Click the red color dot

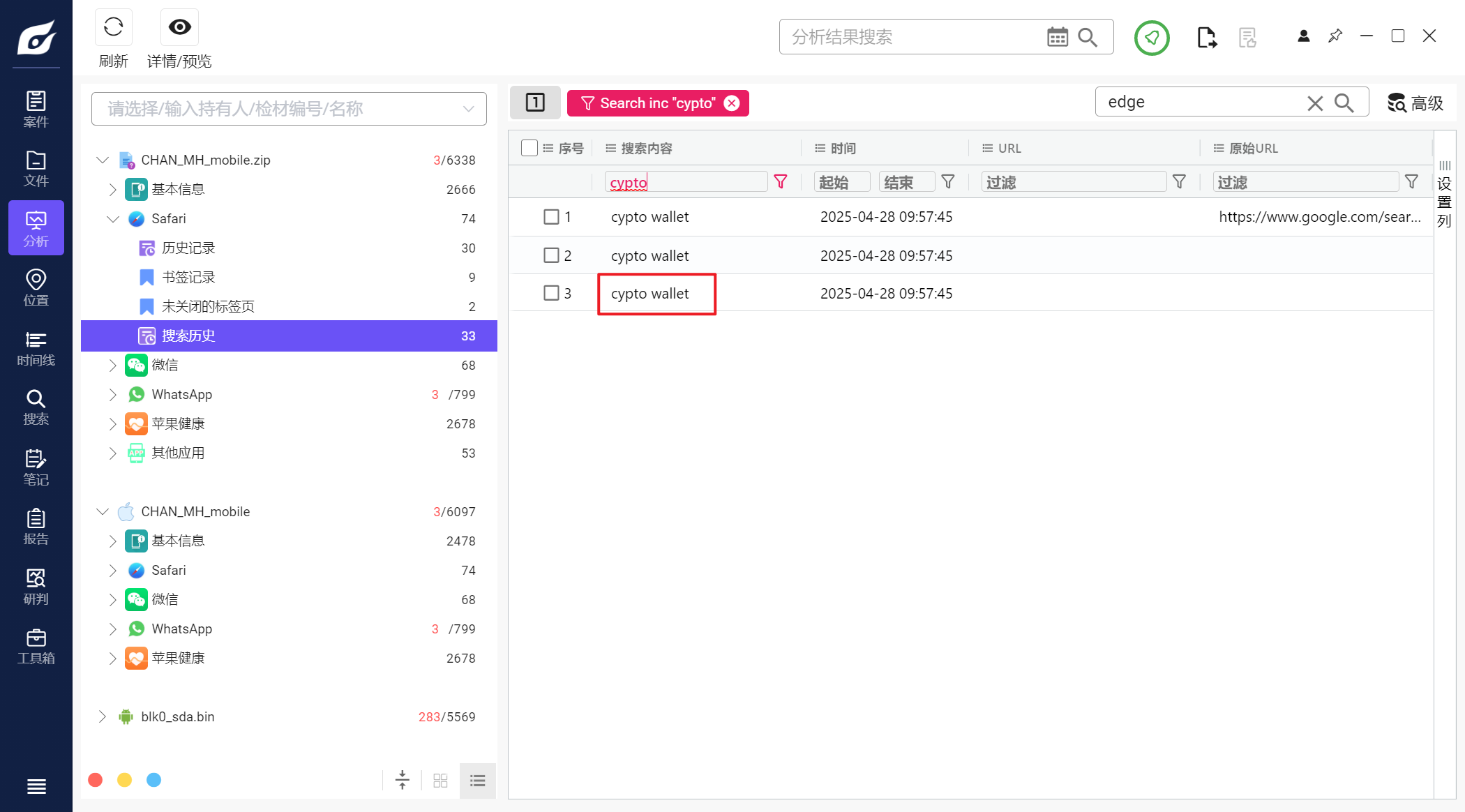96,780
